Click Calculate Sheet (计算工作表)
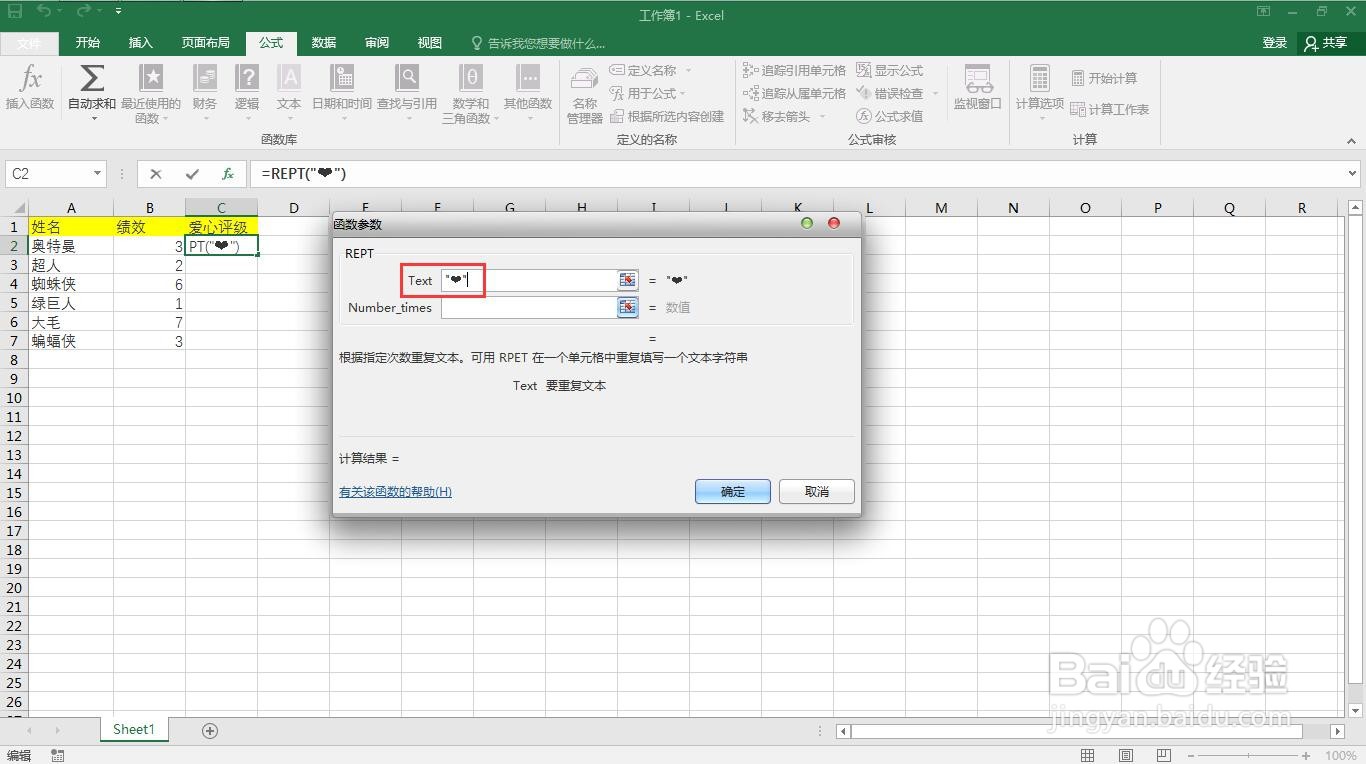1366x764 pixels. [1110, 109]
